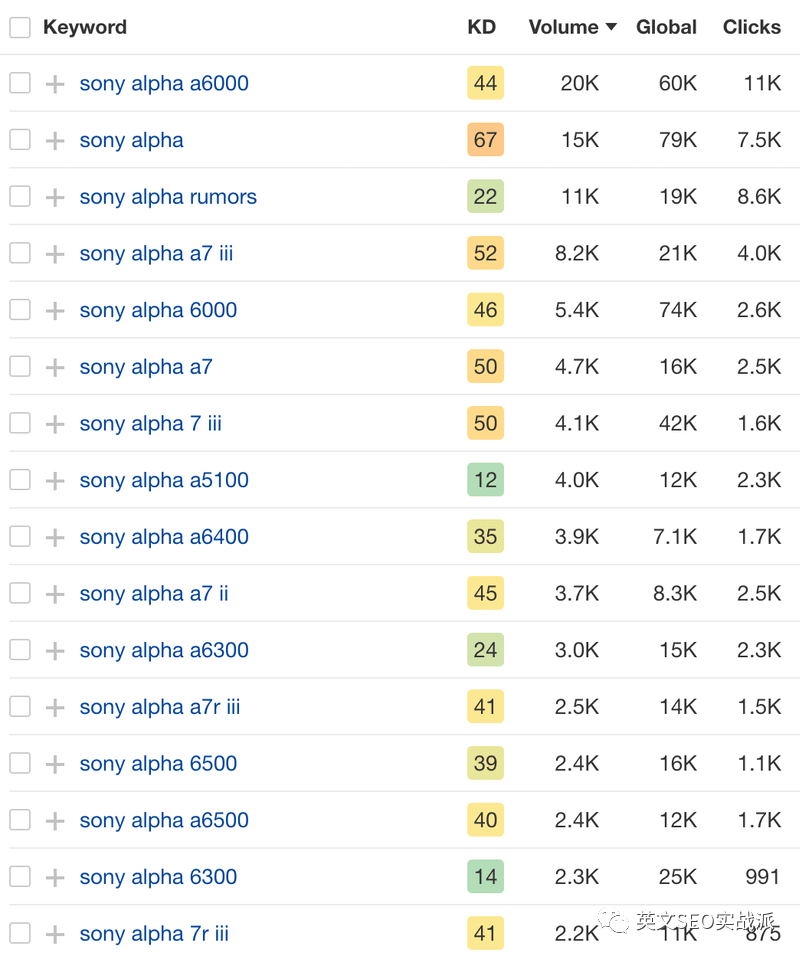Check the box for sony alpha row
Viewport: 800px width, 956px height.
click(x=20, y=140)
